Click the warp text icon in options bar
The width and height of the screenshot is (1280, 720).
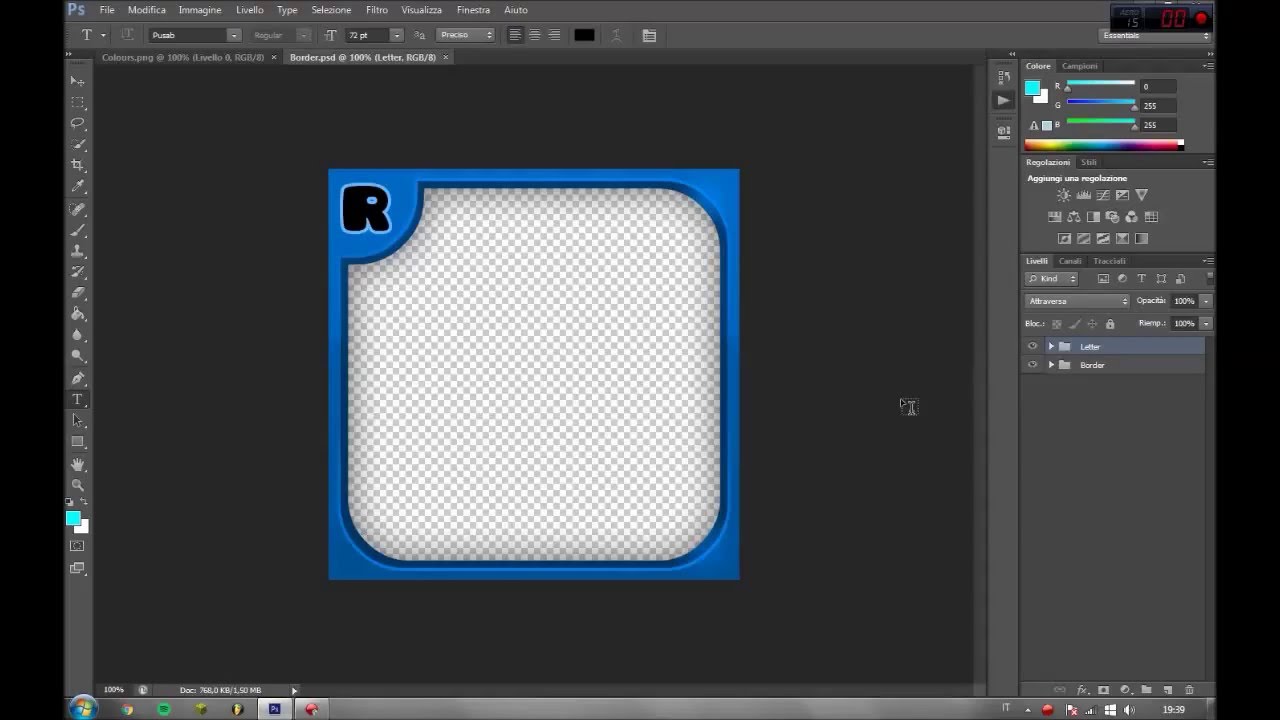(x=616, y=35)
